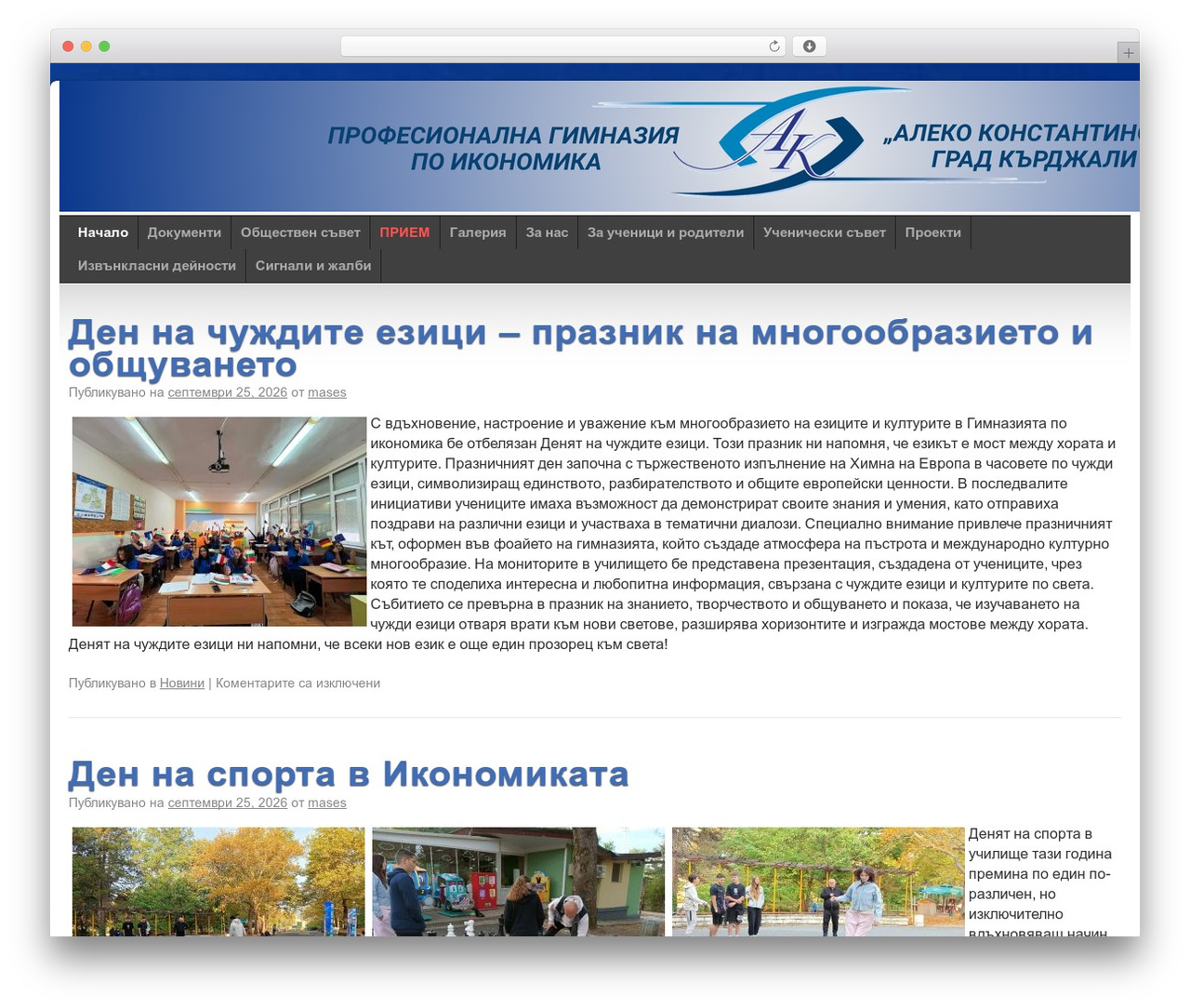Open the giant chess game photo
The height and width of the screenshot is (1008, 1190).
coord(519,882)
